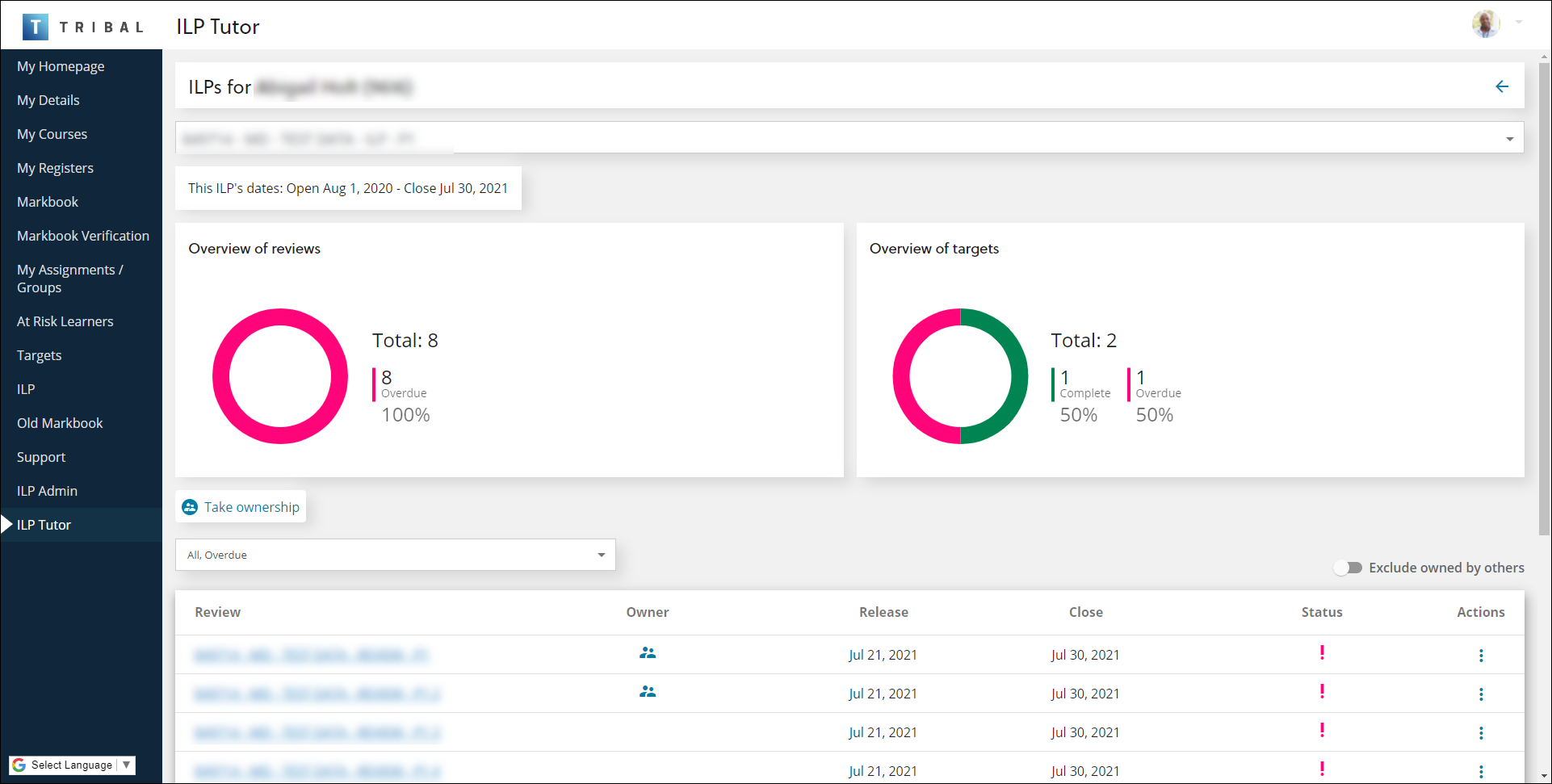Screen dimensions: 1552x784
Task: Click the overdue status indicator on the first row
Action: [x=1322, y=653]
